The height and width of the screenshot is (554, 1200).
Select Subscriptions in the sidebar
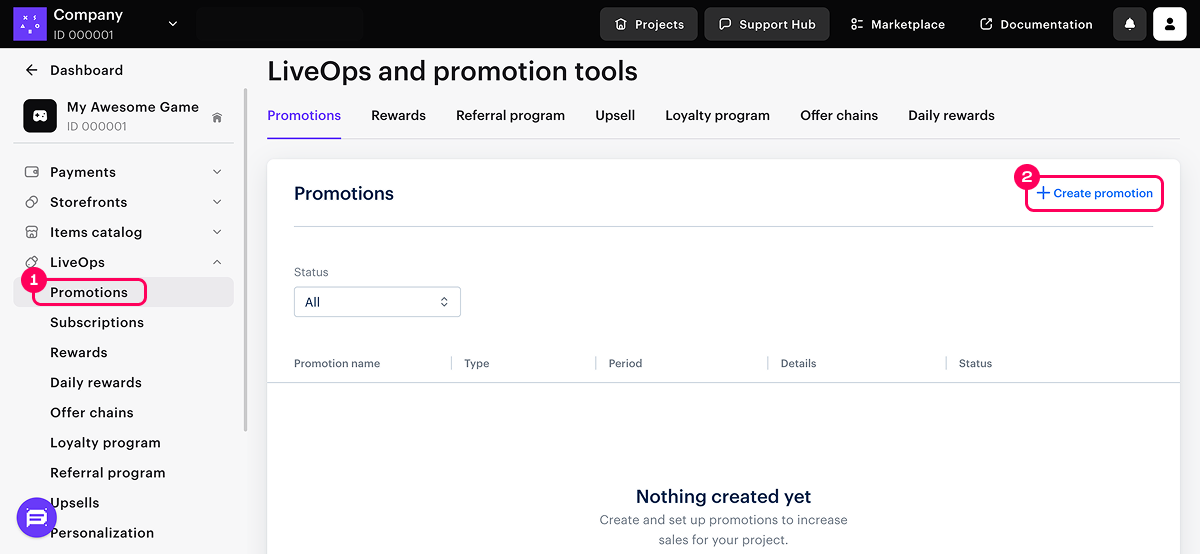(97, 322)
